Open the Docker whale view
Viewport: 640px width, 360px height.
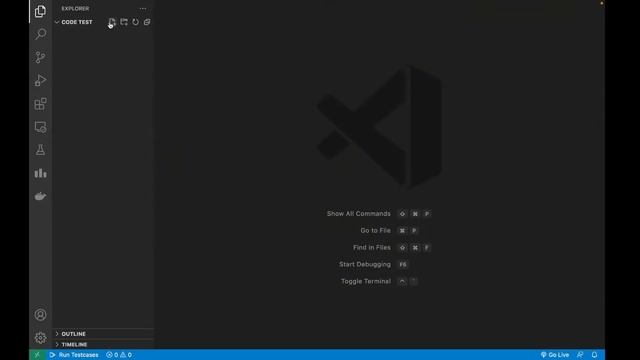pos(40,196)
